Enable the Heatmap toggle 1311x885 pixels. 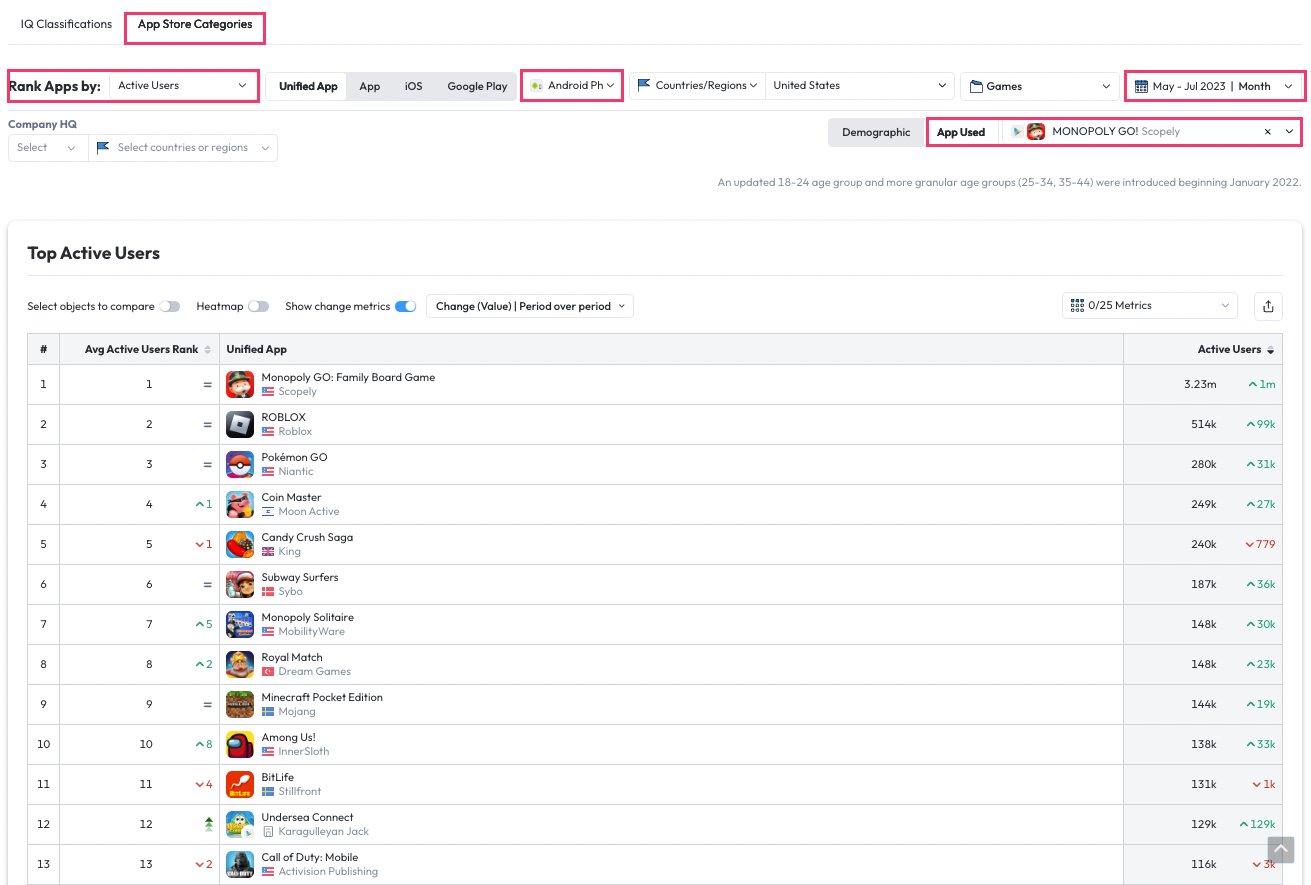[x=259, y=306]
